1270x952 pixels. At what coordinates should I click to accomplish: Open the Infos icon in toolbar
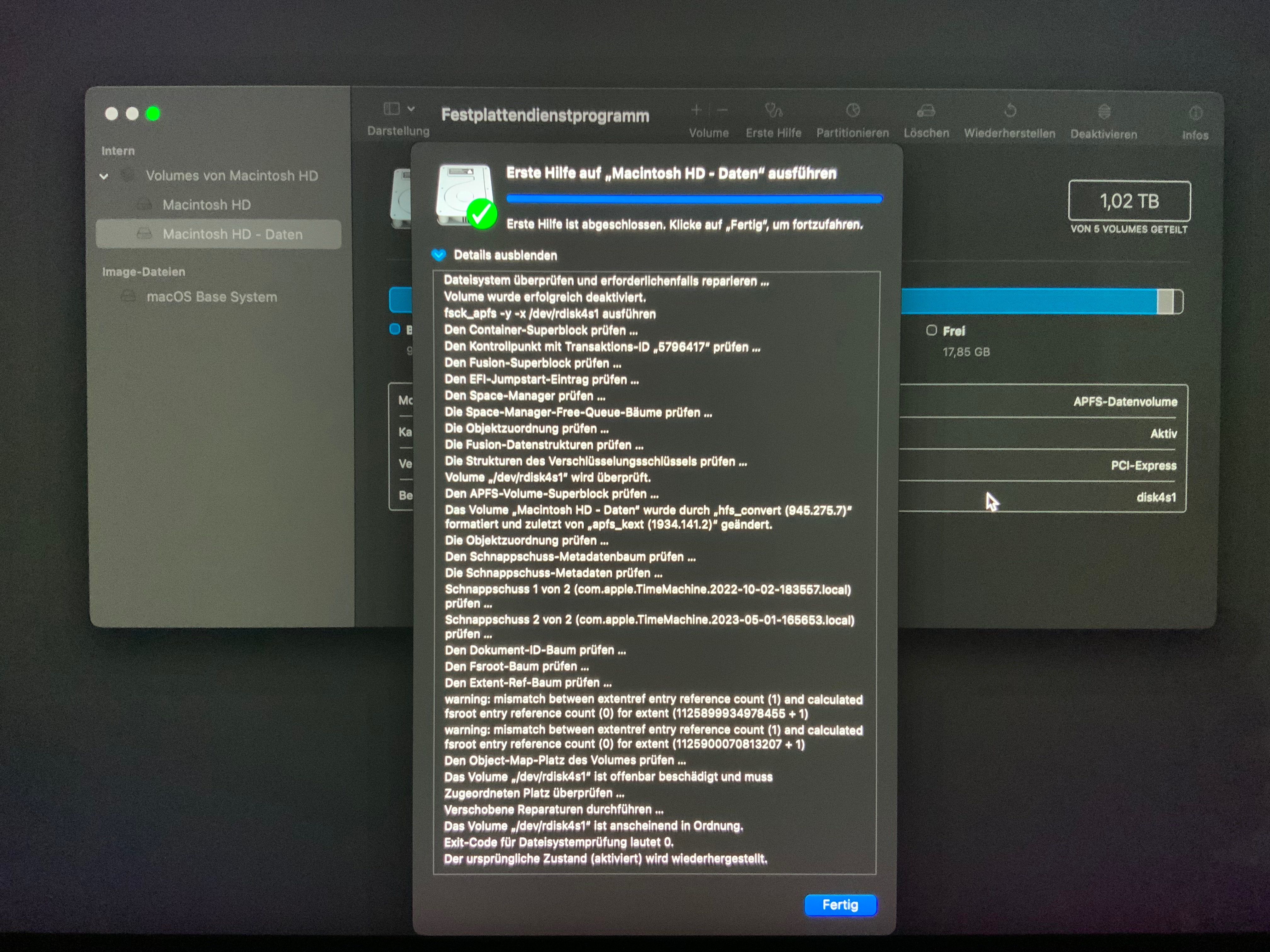click(x=1195, y=113)
